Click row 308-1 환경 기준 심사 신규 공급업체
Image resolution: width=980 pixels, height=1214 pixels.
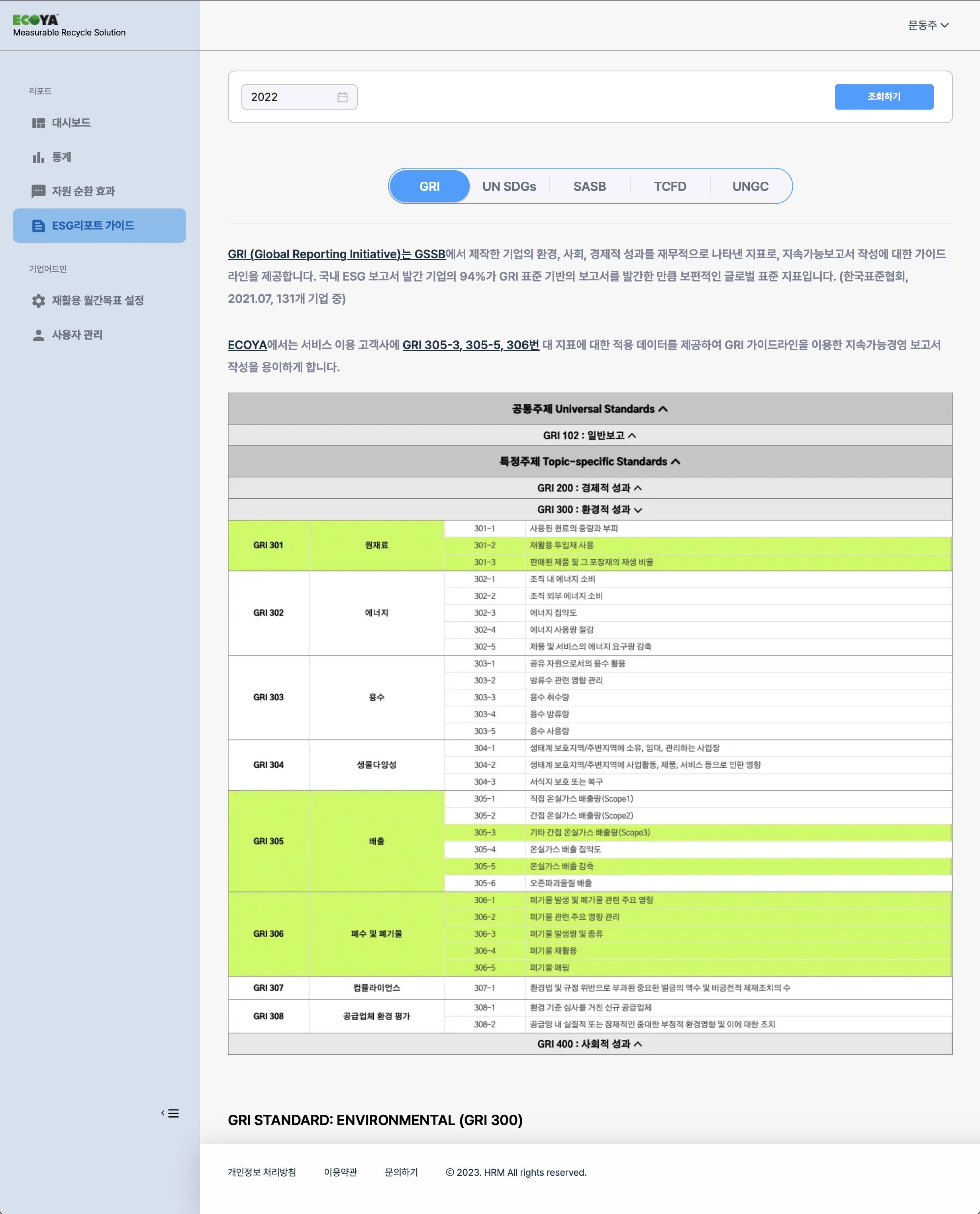pyautogui.click(x=698, y=1008)
